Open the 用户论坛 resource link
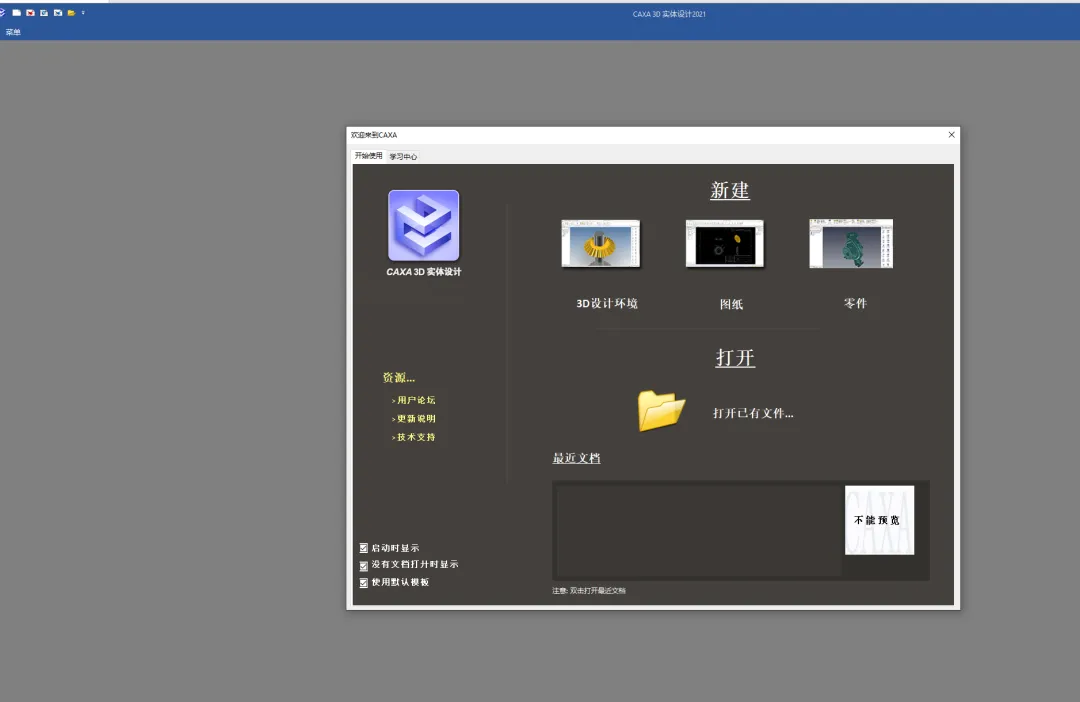1080x702 pixels. coord(414,400)
